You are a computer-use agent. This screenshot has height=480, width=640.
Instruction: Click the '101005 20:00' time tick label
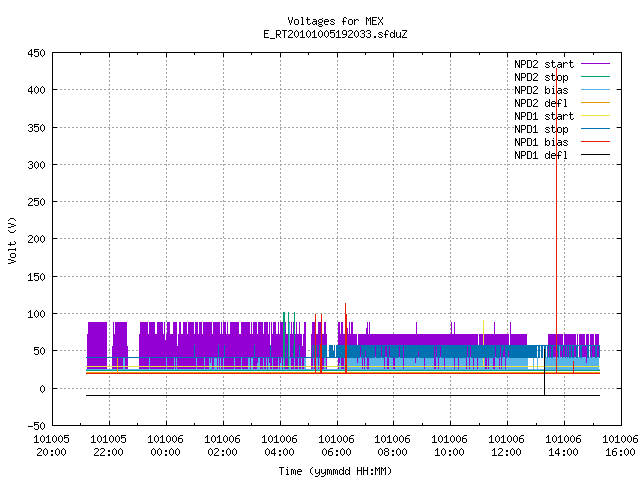point(51,445)
